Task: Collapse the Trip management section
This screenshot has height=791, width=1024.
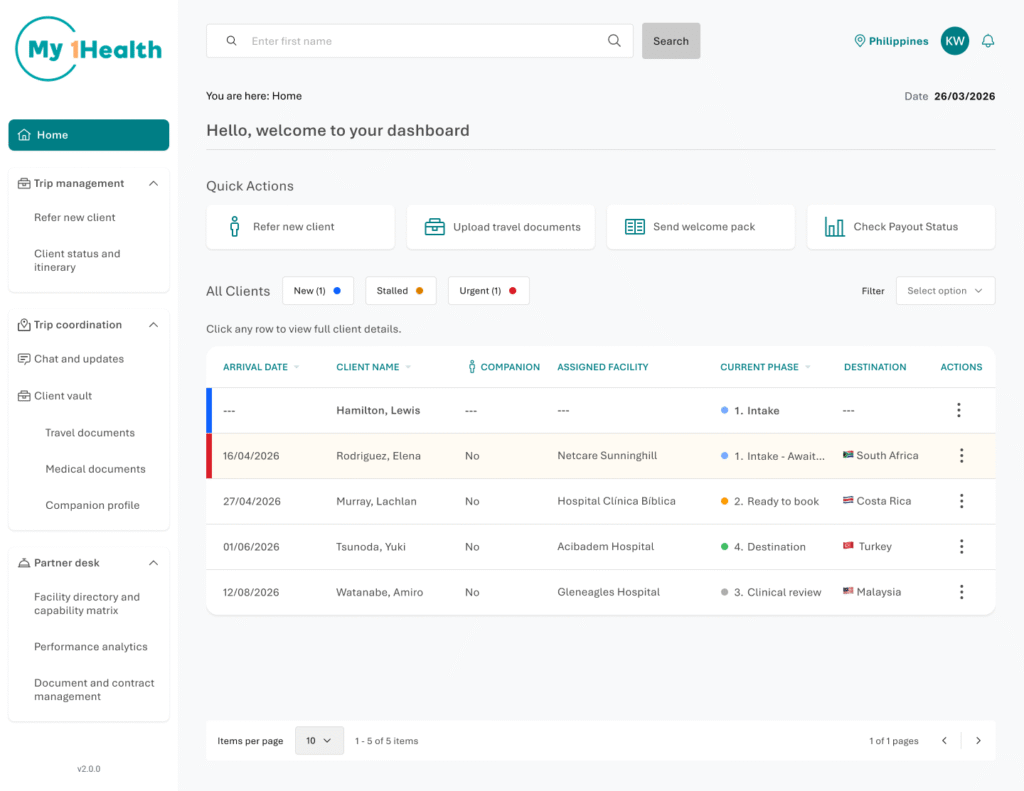Action: point(153,184)
